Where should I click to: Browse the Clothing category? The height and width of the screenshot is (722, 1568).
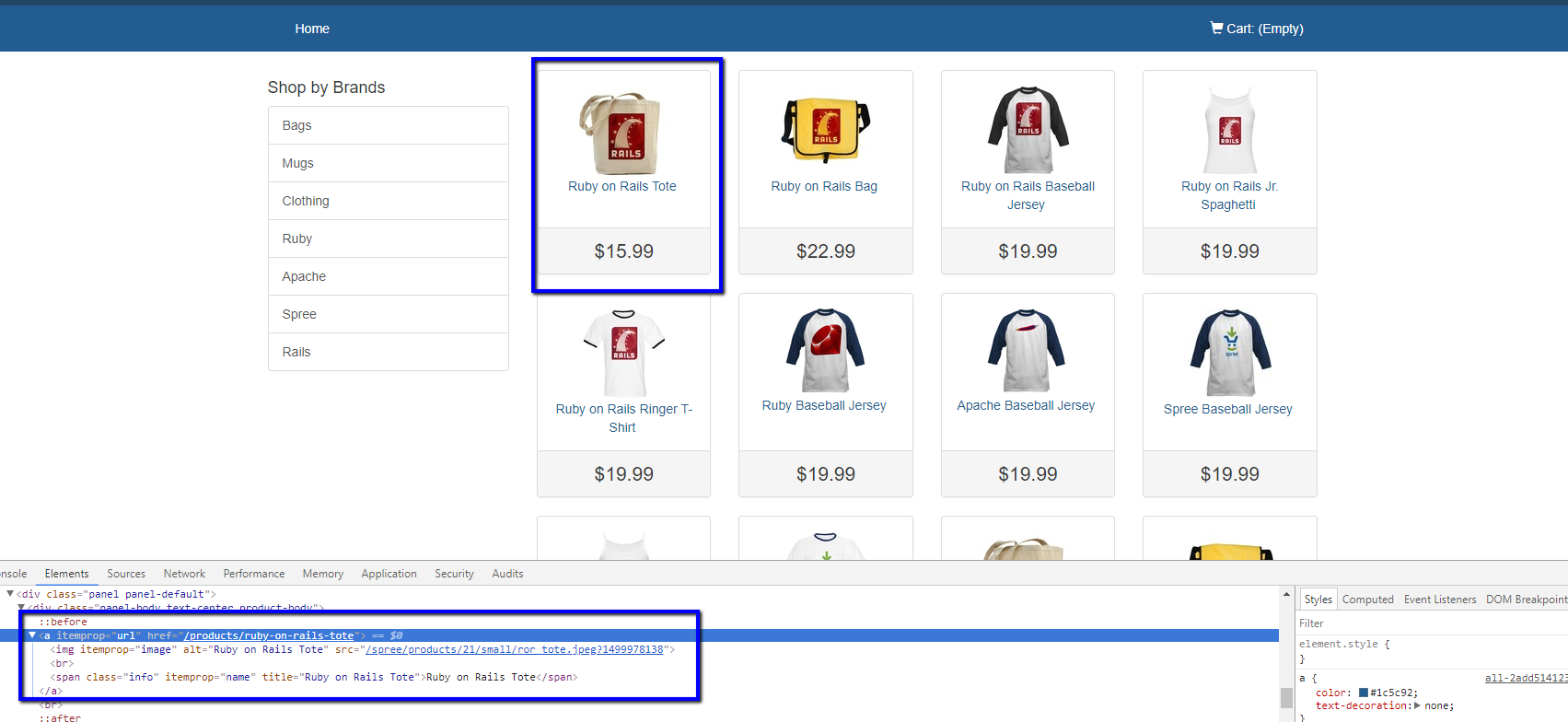[x=389, y=201]
